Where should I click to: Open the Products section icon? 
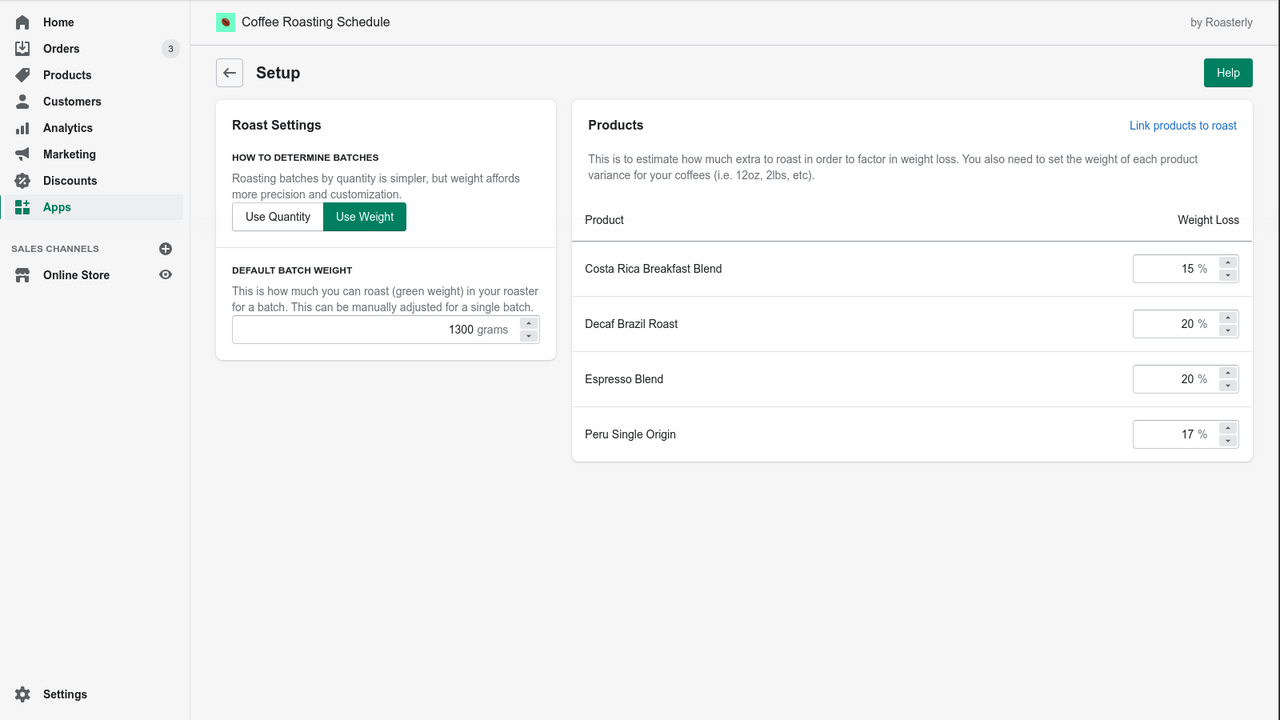[x=21, y=74]
